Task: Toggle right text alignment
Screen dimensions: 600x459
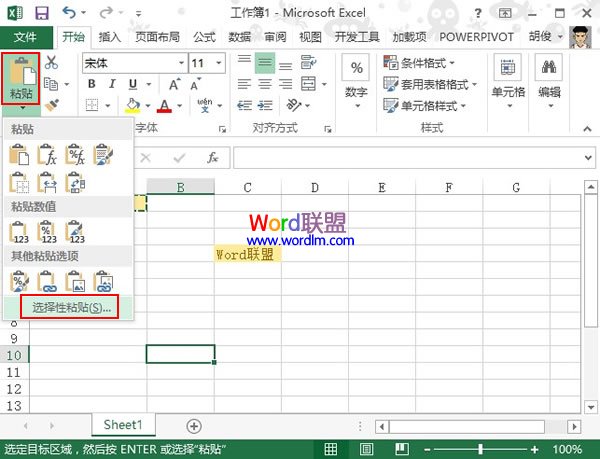Action: [x=285, y=84]
